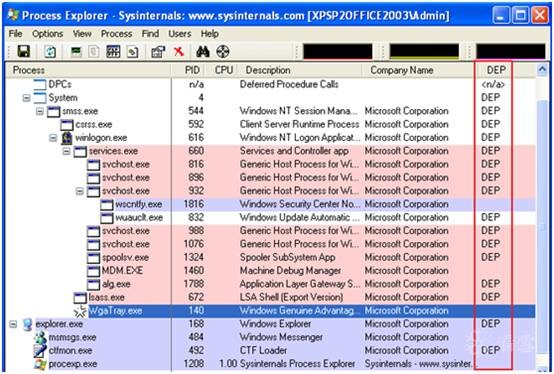Click the middle commit history mini graph
554x374 pixels.
point(424,52)
